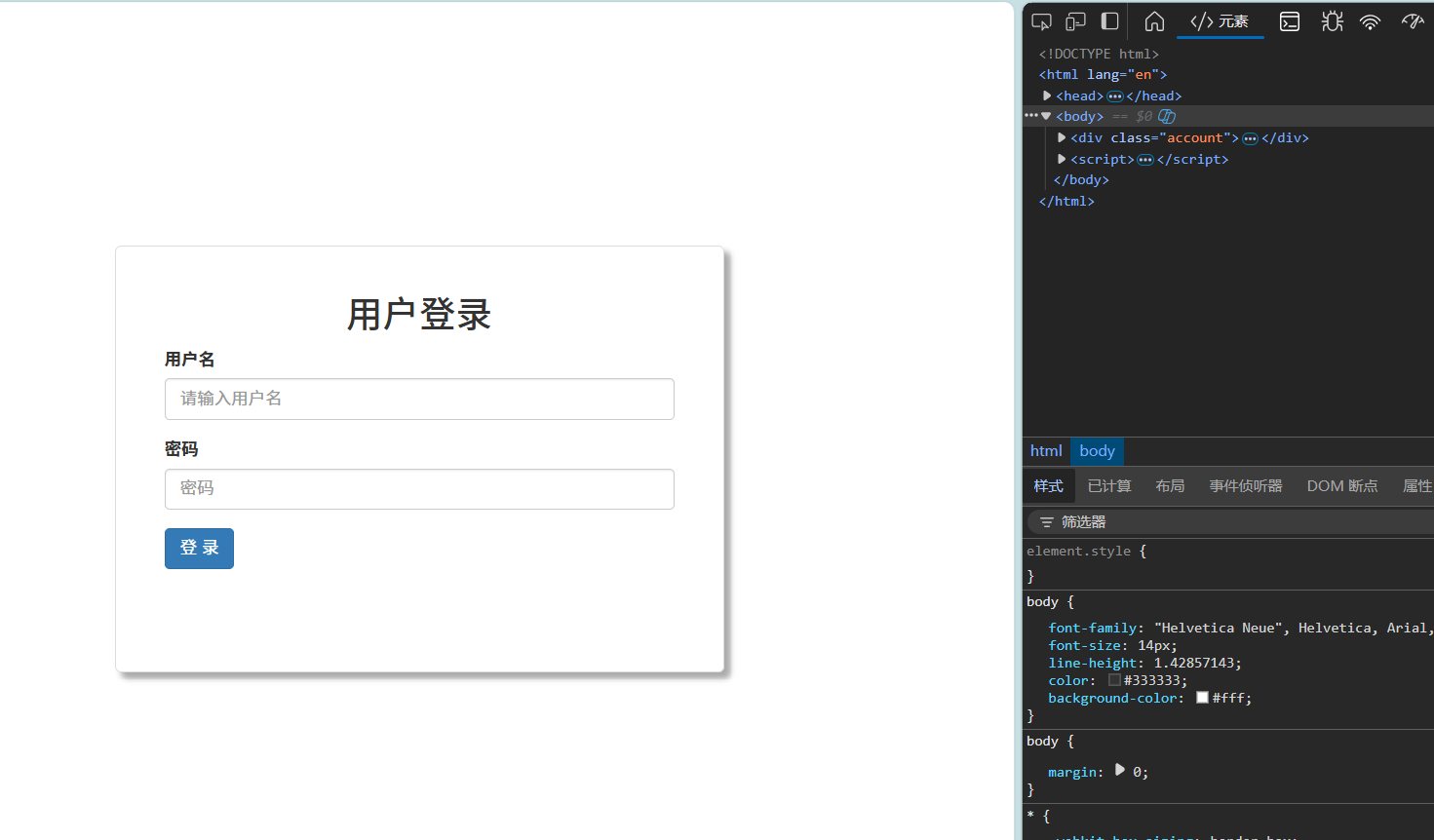
Task: Expand the div class account node
Action: [x=1062, y=137]
